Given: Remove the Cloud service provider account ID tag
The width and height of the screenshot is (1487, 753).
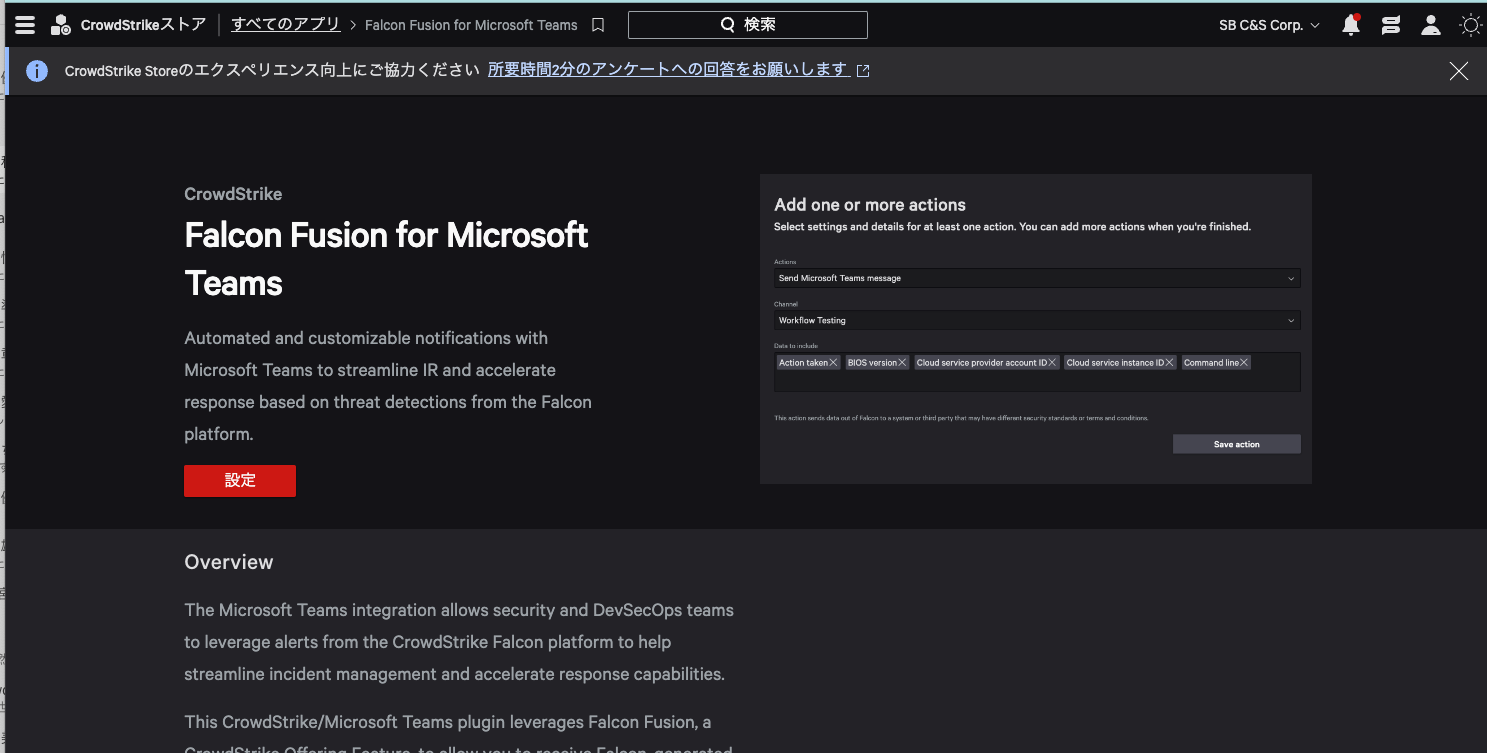Looking at the screenshot, I should pyautogui.click(x=1052, y=363).
